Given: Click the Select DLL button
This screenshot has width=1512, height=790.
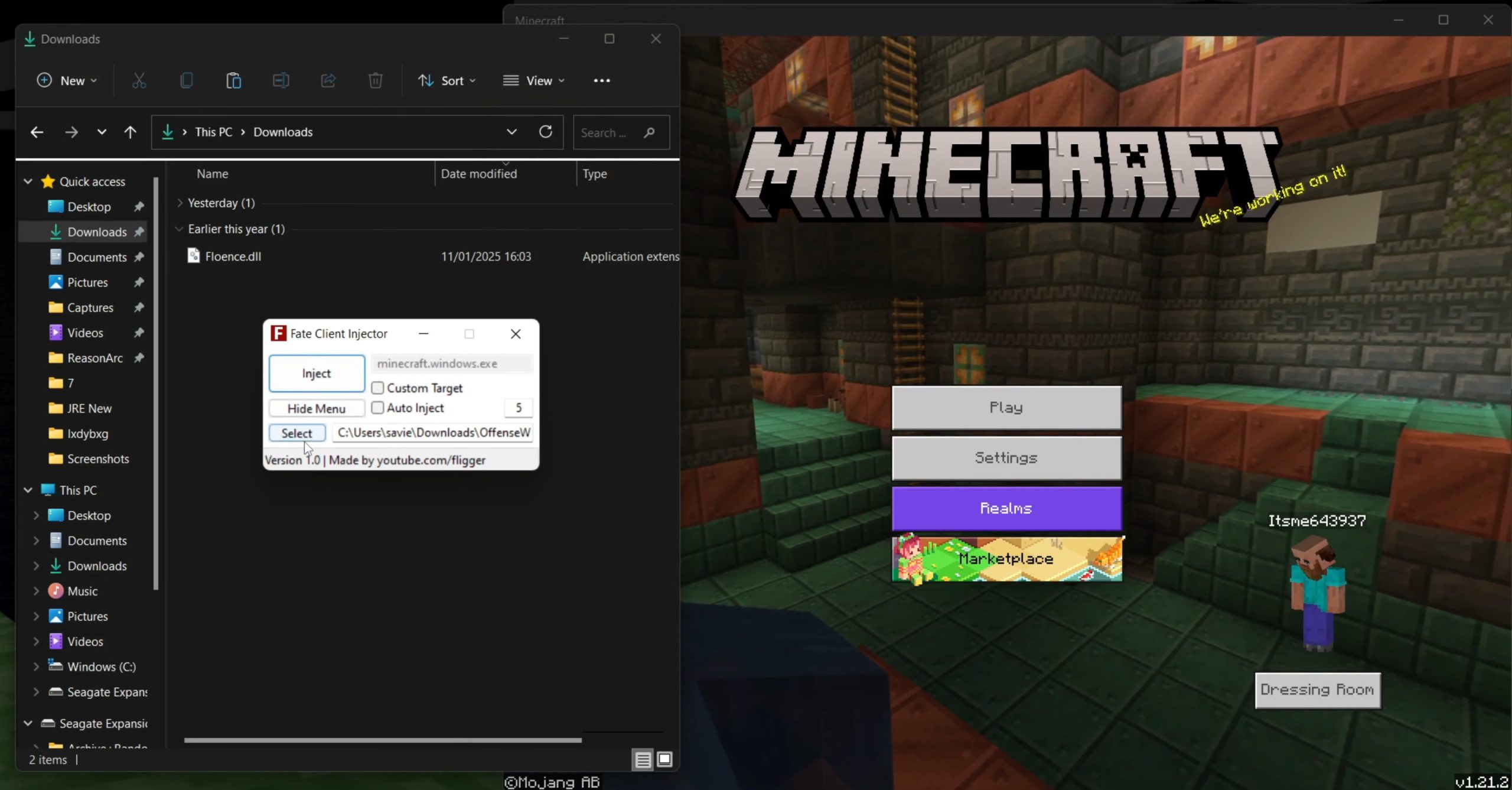Looking at the screenshot, I should click(x=296, y=433).
